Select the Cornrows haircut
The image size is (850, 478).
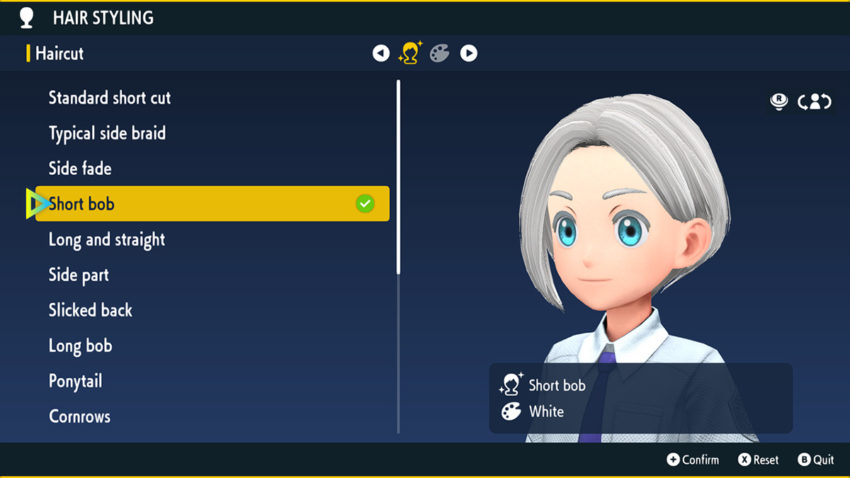point(80,416)
